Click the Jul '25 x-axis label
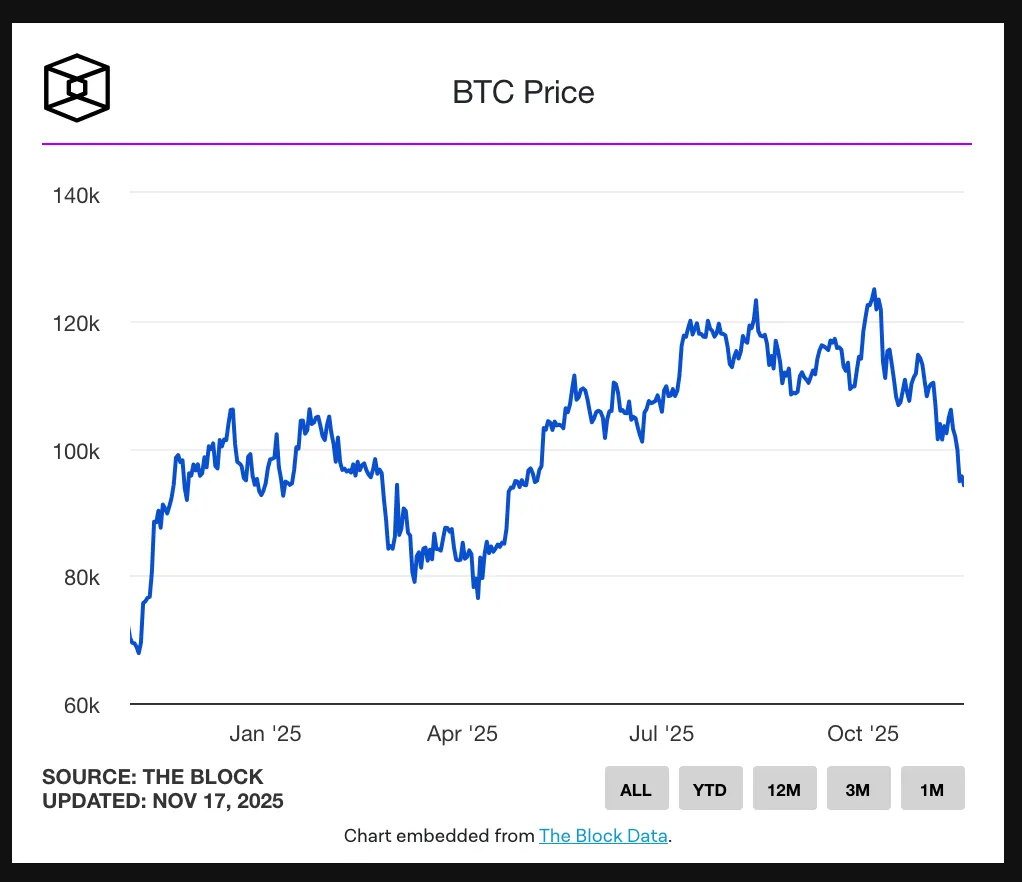This screenshot has height=882, width=1022. point(661,734)
